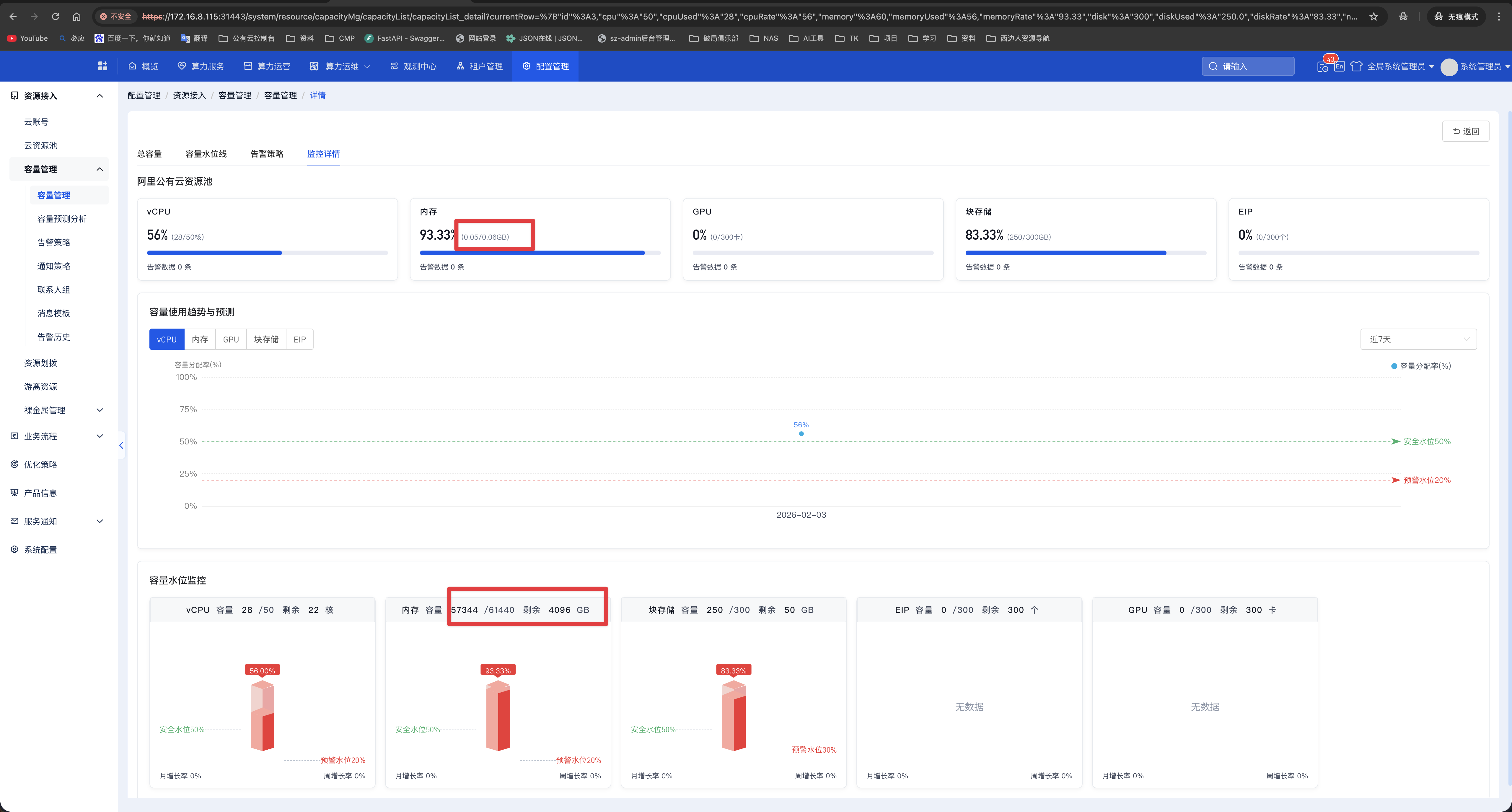Viewport: 1512px width, 812px height.
Task: Click the browser reload icon
Action: point(55,17)
